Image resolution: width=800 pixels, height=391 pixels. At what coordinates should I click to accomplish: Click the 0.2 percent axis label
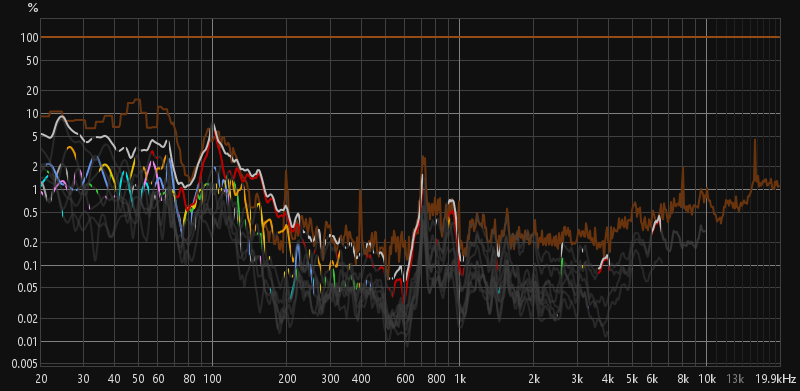pos(32,243)
